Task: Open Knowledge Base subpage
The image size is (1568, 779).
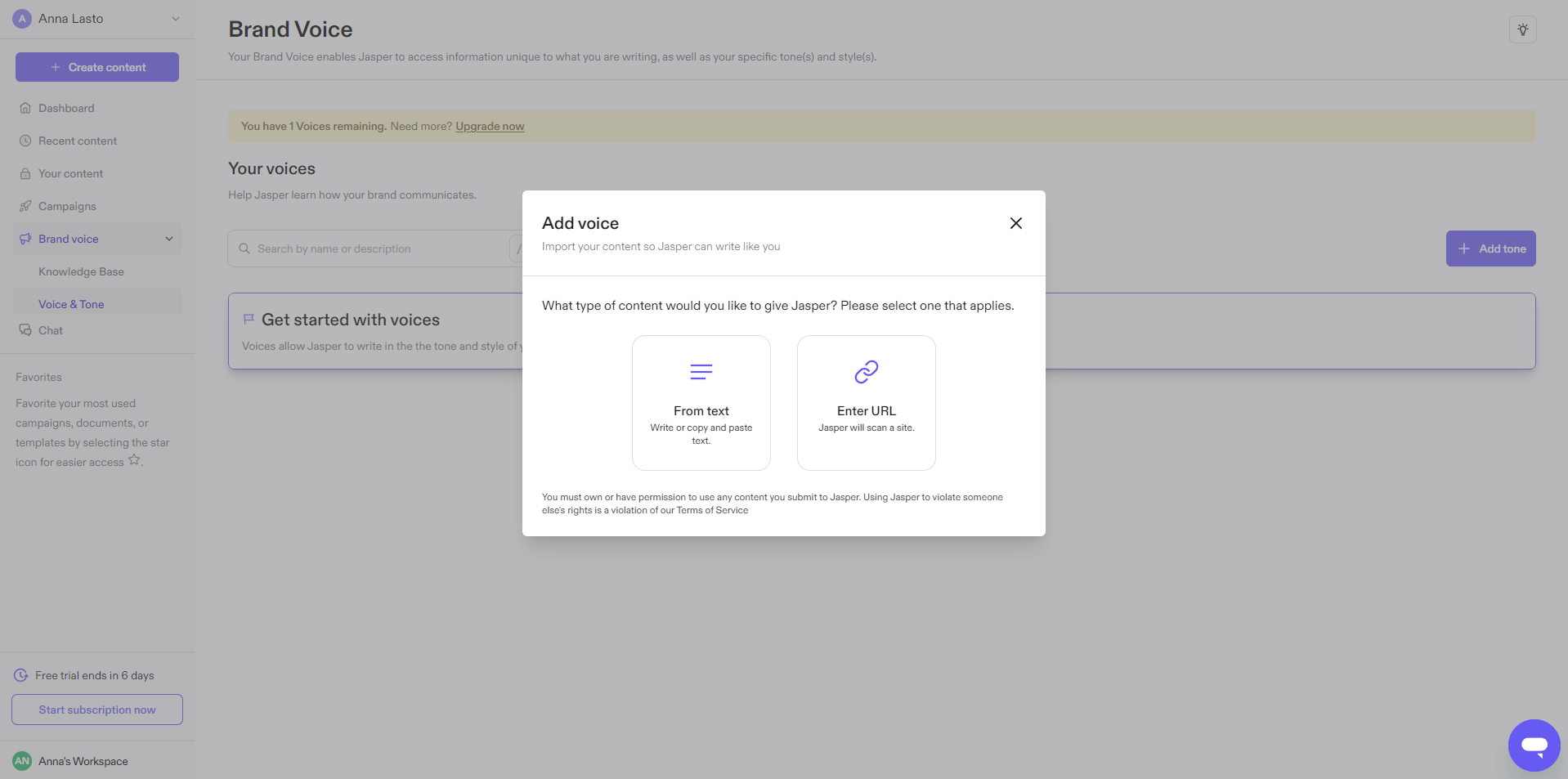Action: click(81, 271)
